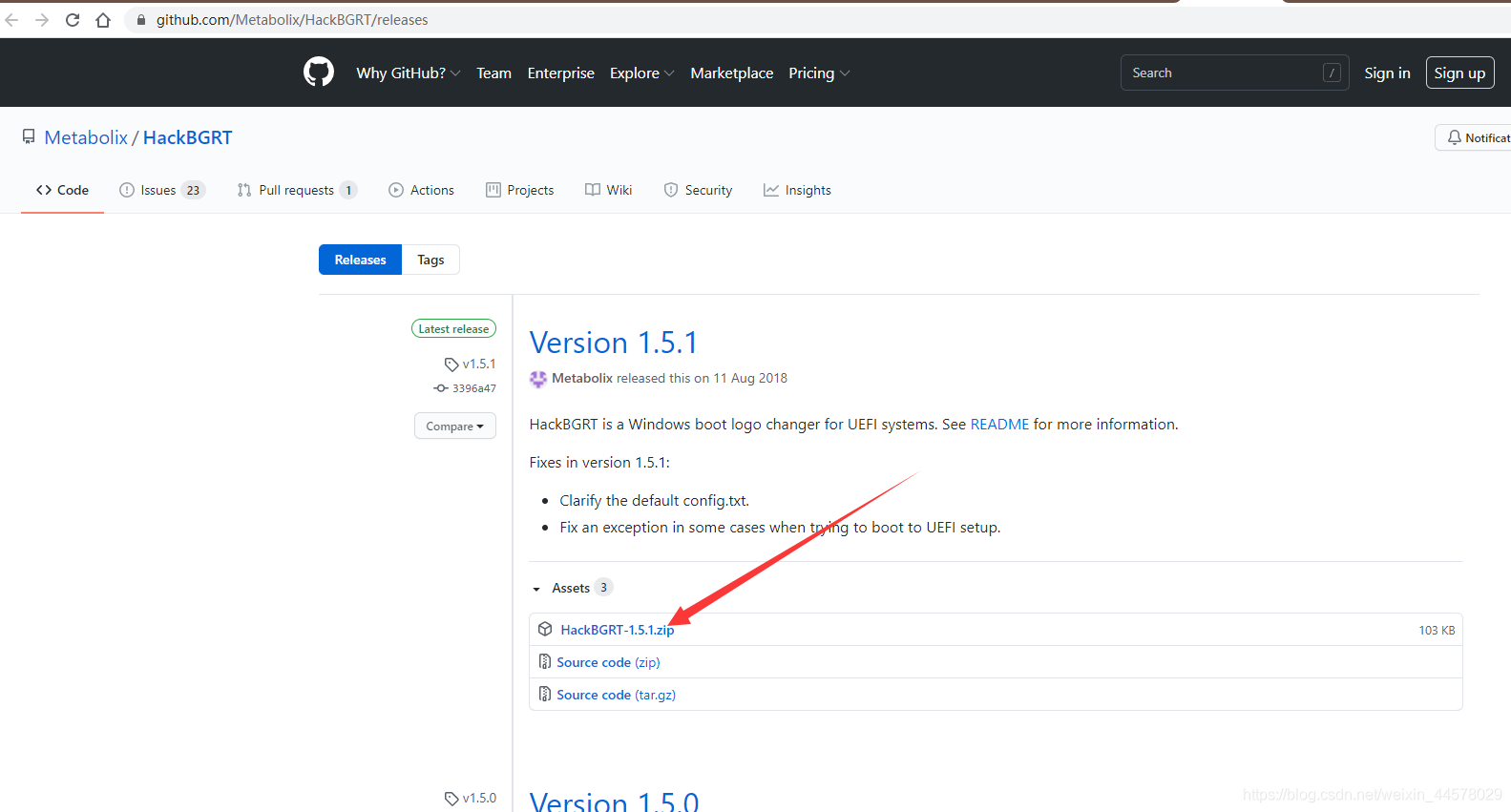Open the Projects tab
Viewport: 1511px width, 812px height.
tap(520, 190)
